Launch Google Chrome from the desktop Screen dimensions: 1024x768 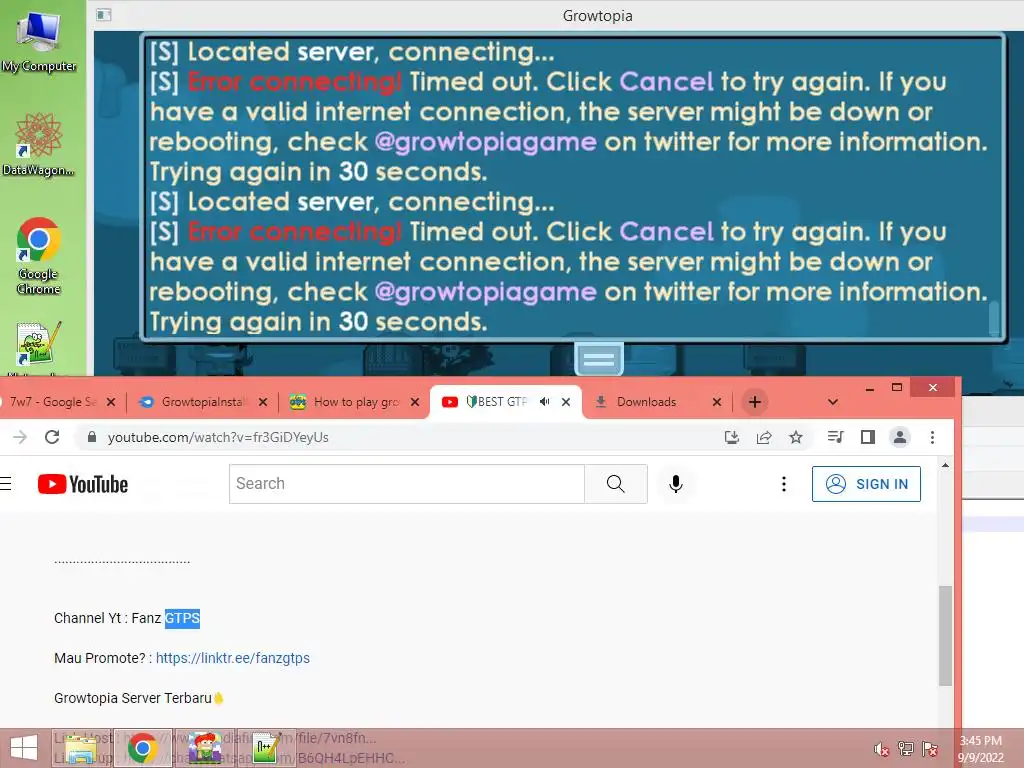click(39, 256)
